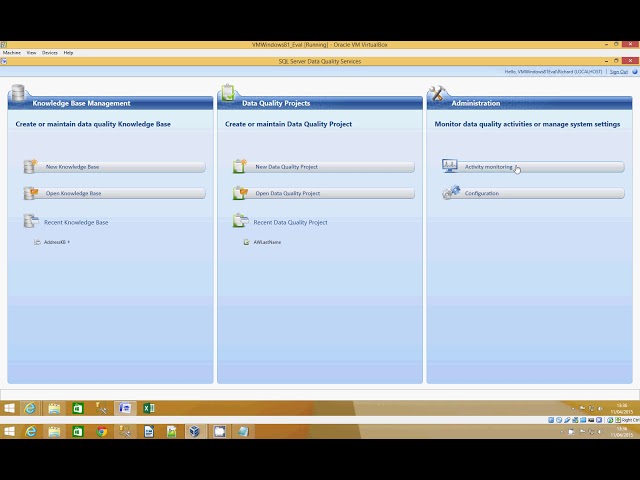Viewport: 640px width, 480px height.
Task: Show hidden icons in guest VM tray
Action: coord(573,409)
